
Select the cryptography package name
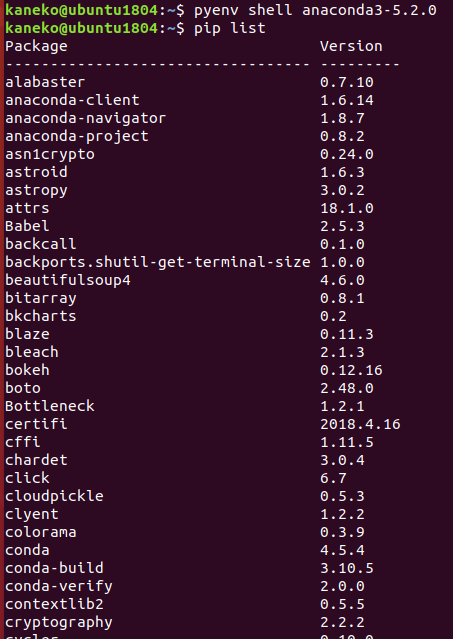pos(59,622)
